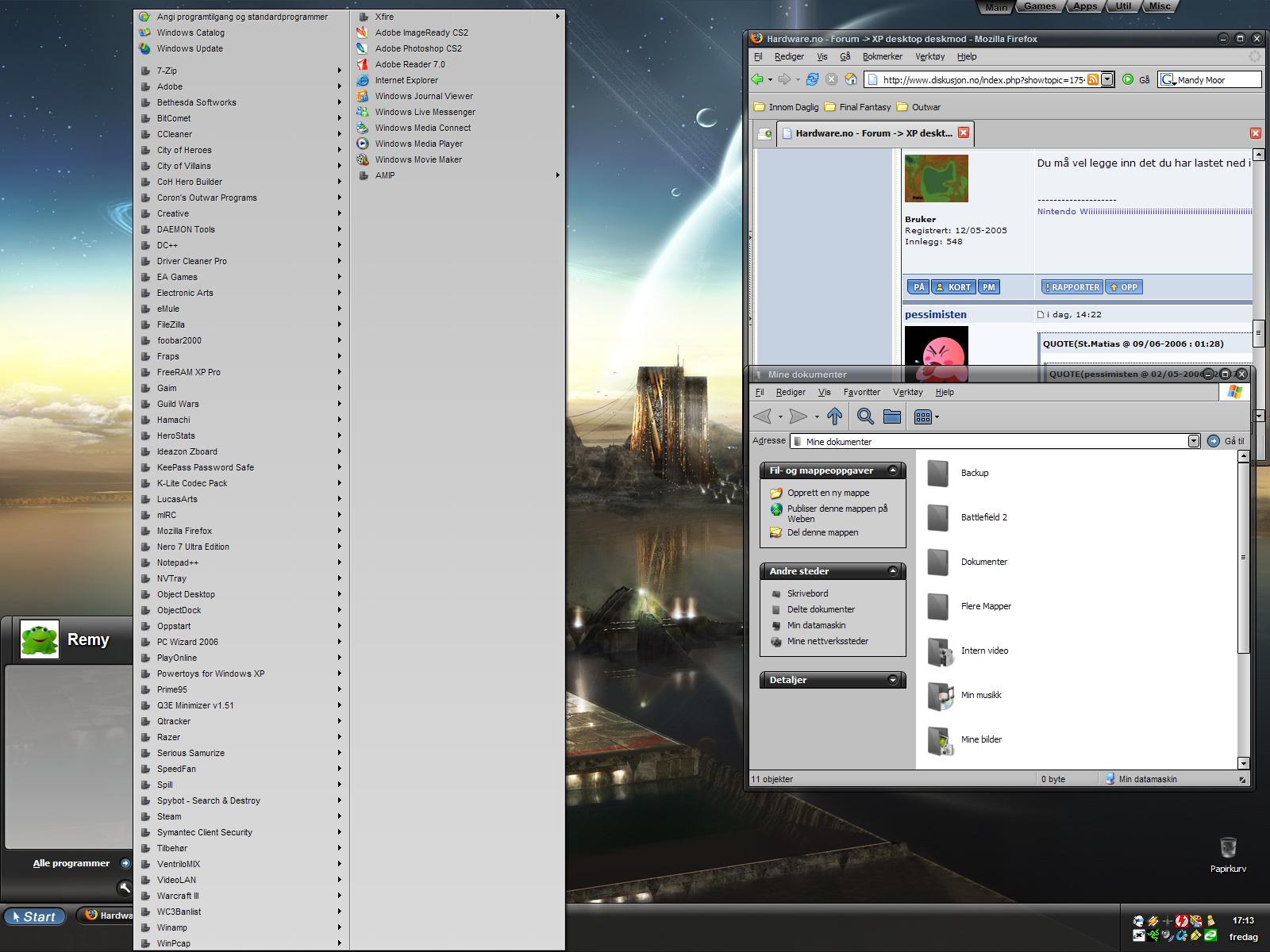Collapse the Fil- og mappeoppgaver panel
This screenshot has height=952, width=1270.
(893, 470)
